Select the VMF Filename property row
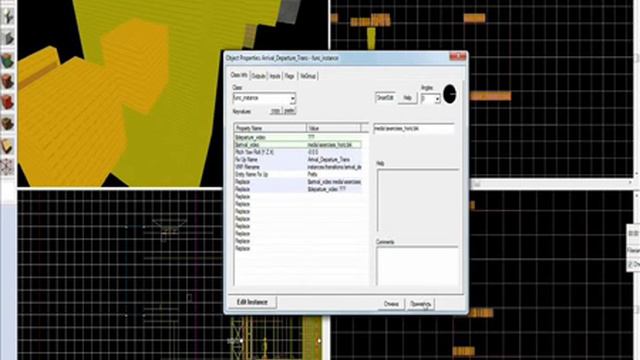This screenshot has height=360, width=640. pos(298,167)
